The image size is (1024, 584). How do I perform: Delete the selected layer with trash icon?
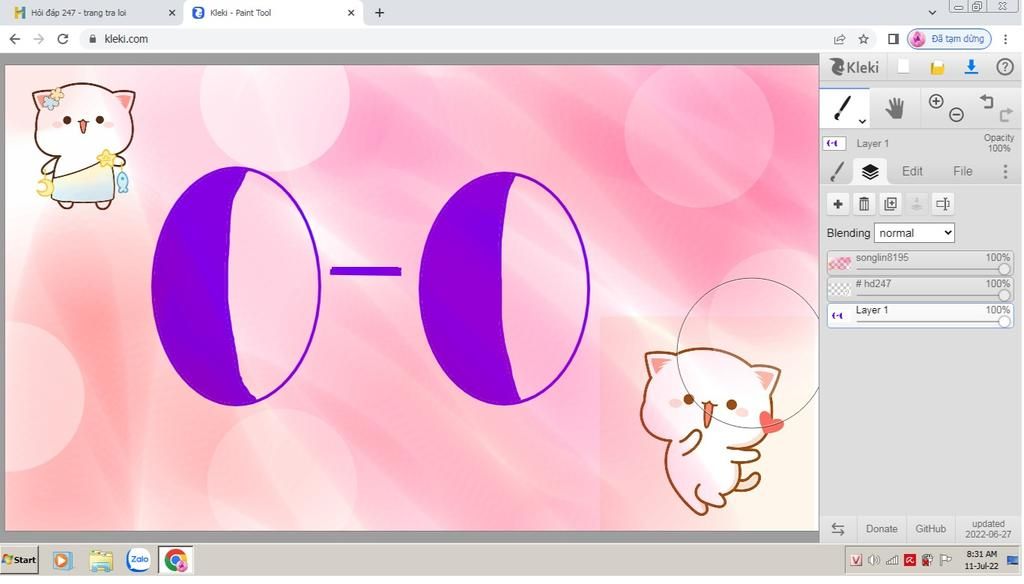pos(864,204)
